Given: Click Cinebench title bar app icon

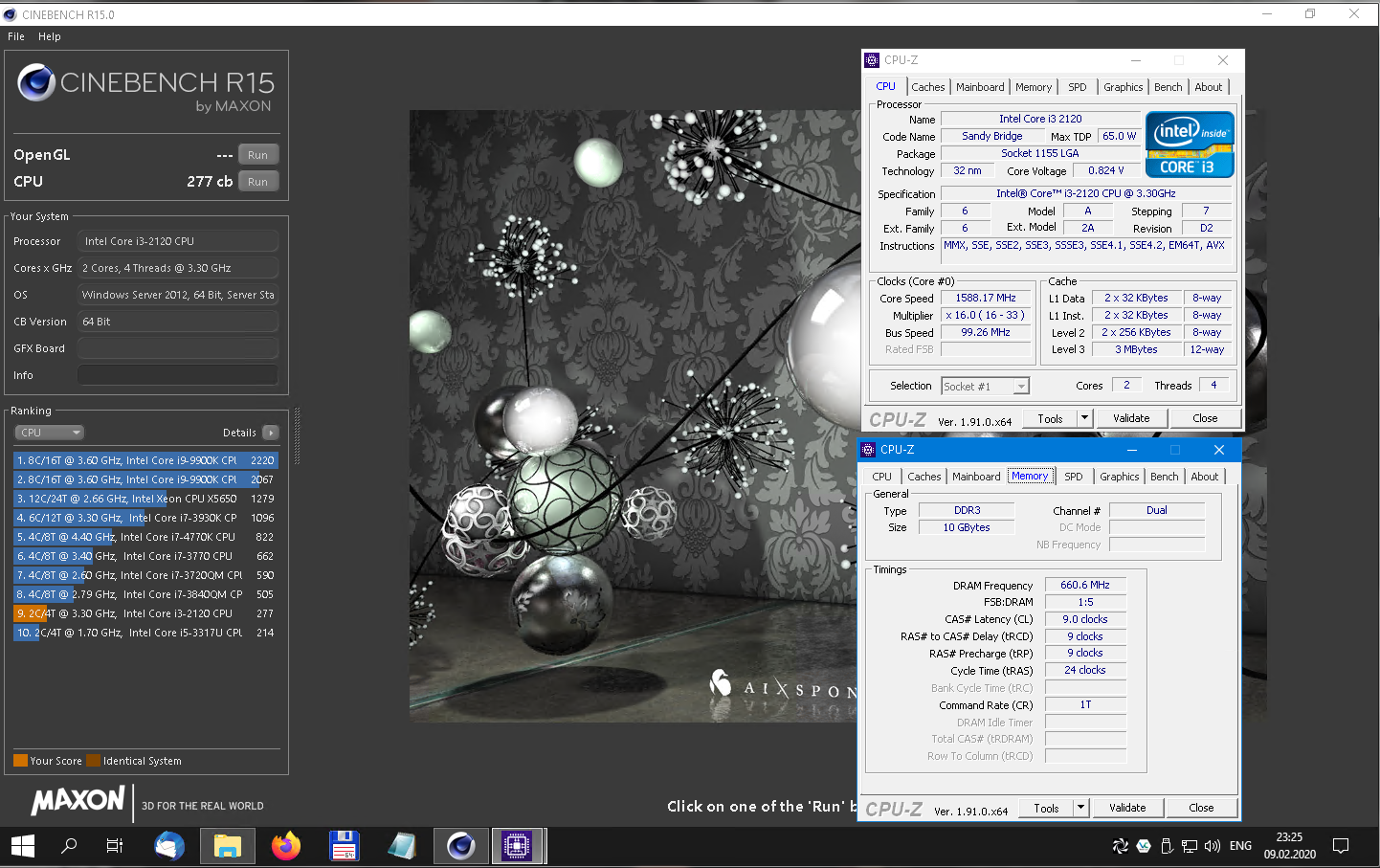Looking at the screenshot, I should [x=11, y=14].
